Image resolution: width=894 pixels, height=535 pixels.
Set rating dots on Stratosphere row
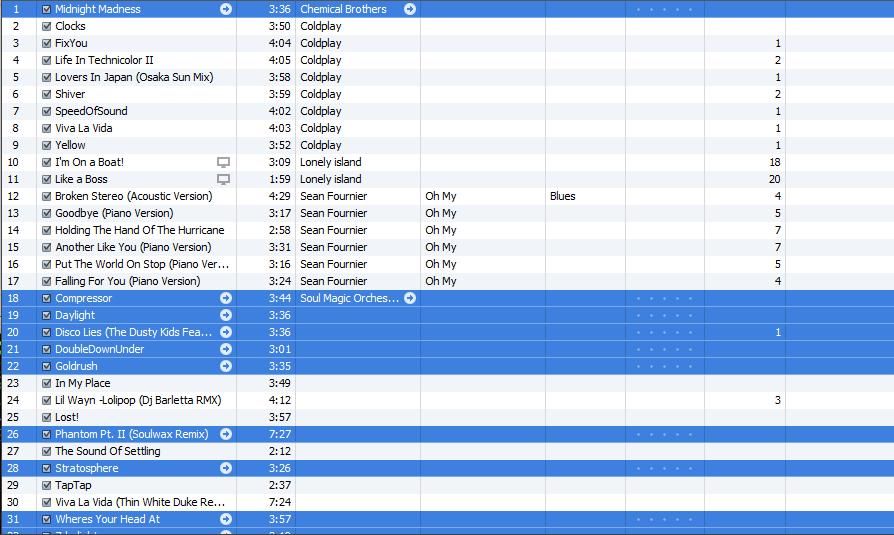[x=664, y=468]
